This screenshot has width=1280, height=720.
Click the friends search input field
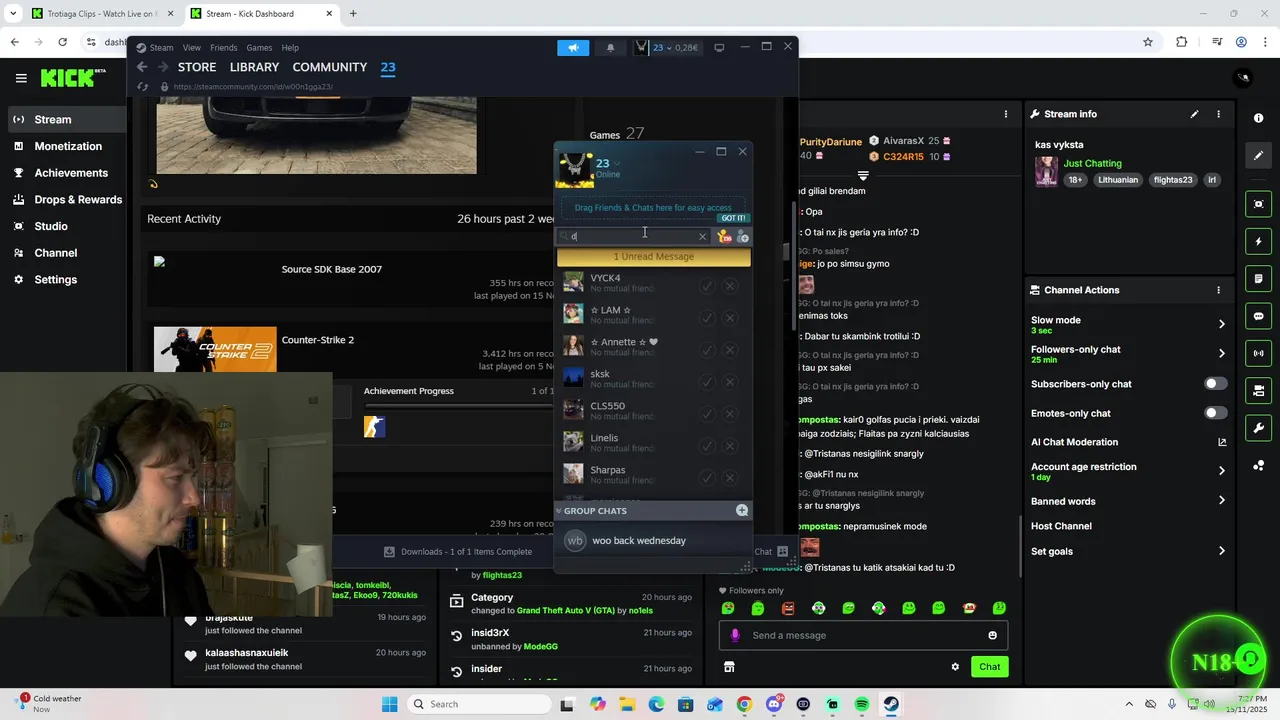[x=632, y=236]
